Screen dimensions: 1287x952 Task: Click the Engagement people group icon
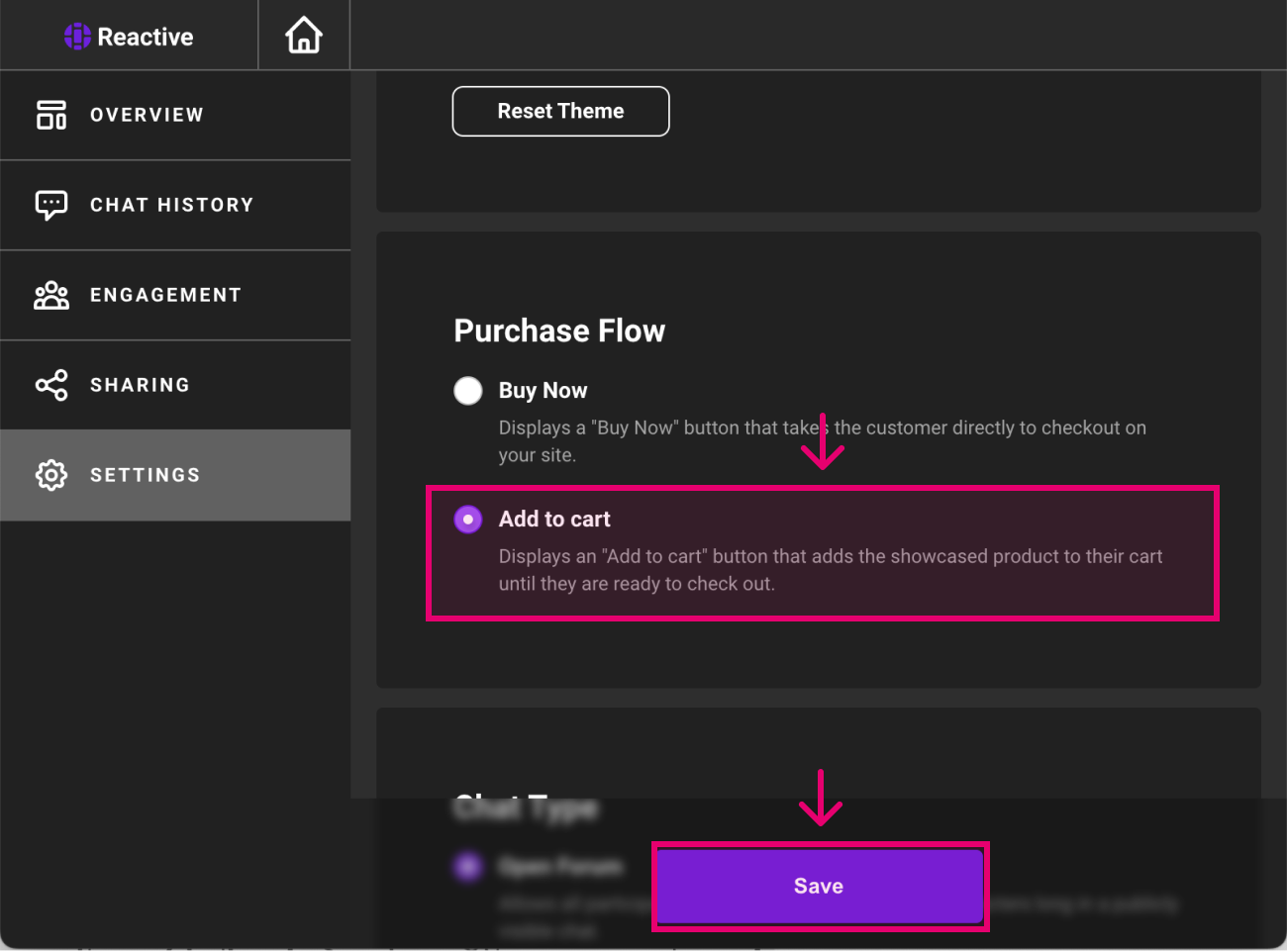pos(51,295)
